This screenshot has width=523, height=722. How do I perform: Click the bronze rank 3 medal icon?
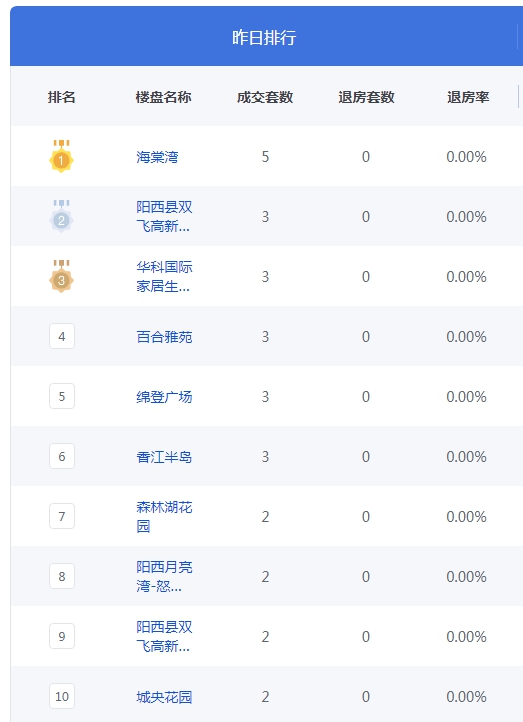click(x=61, y=276)
